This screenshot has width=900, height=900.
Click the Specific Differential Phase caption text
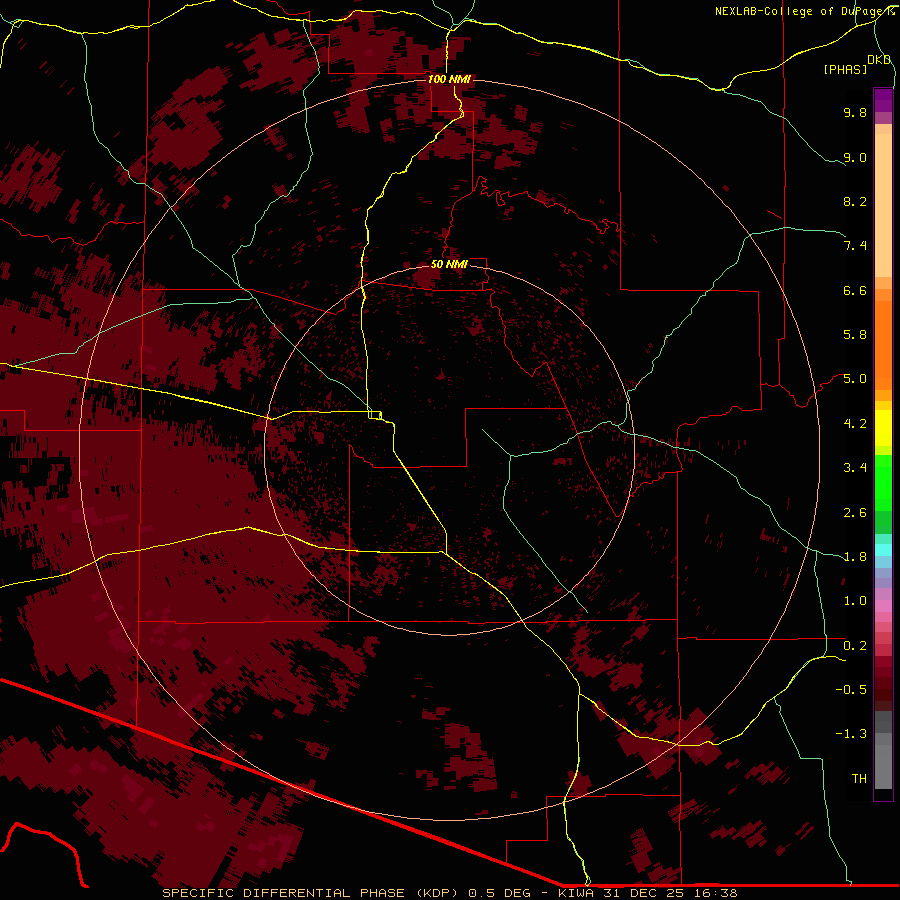(x=450, y=893)
